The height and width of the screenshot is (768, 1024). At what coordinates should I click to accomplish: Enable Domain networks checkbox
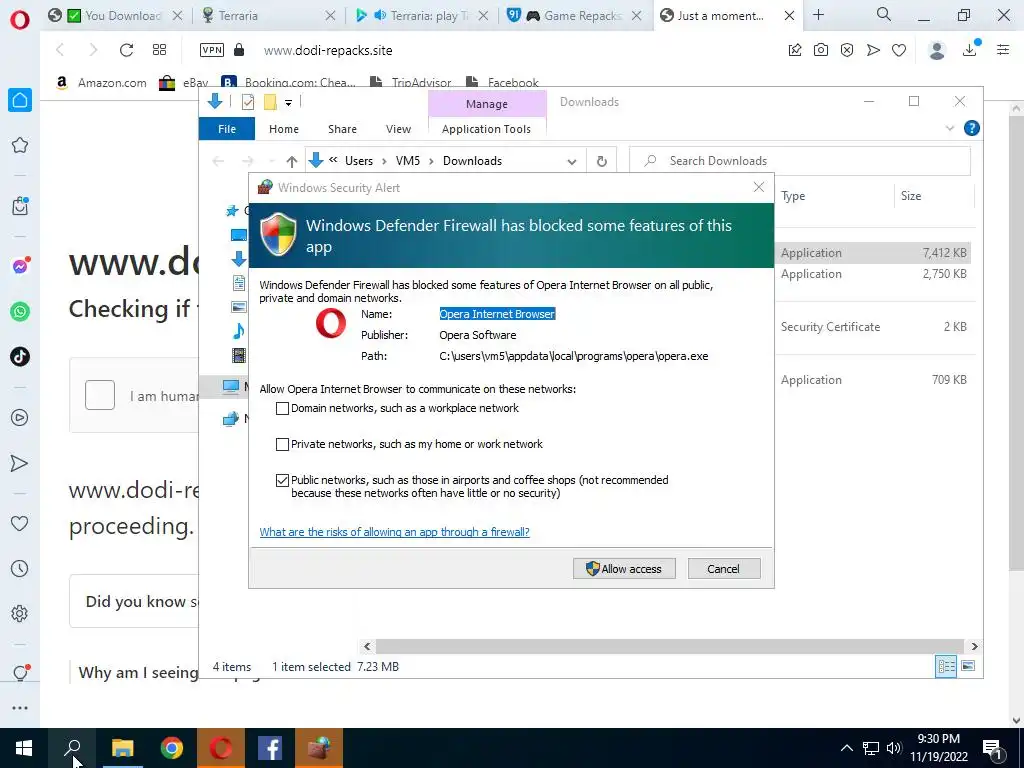(282, 408)
